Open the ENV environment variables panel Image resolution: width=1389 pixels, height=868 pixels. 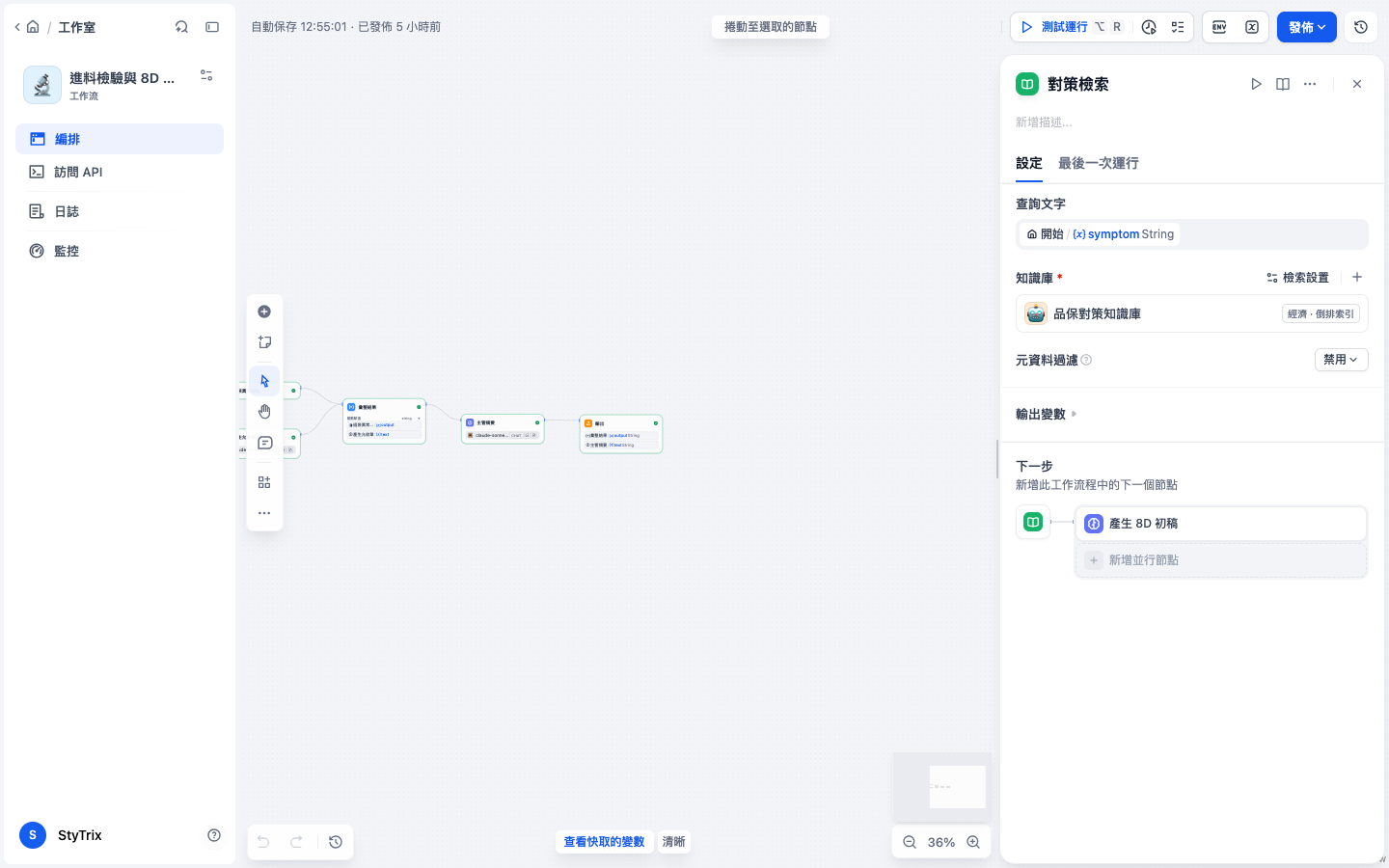(x=1219, y=27)
